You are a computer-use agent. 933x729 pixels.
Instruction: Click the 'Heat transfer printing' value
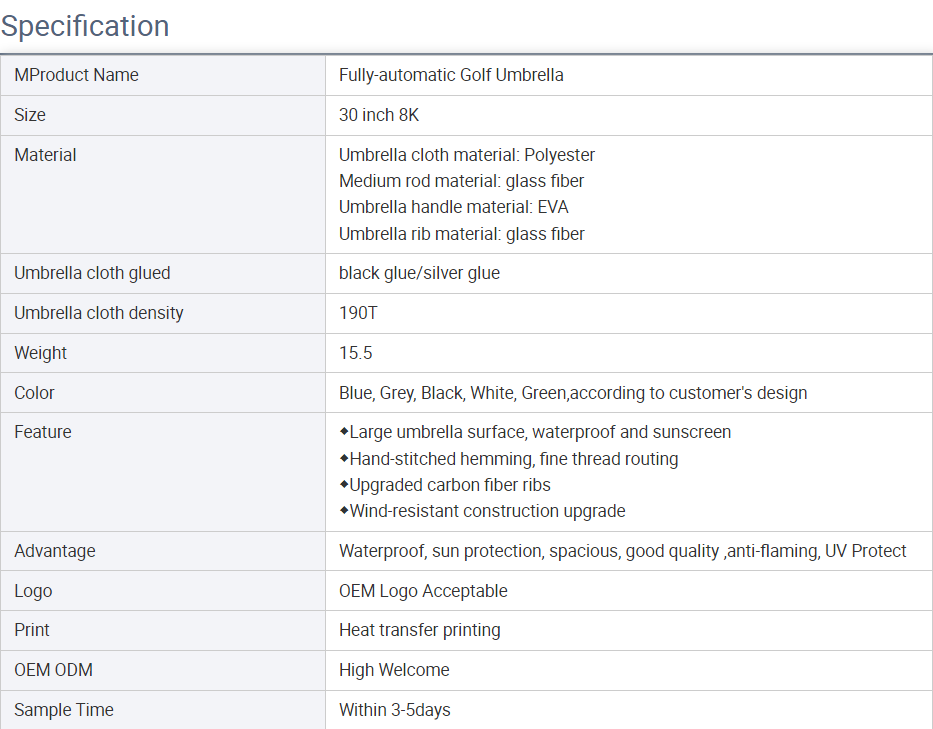tap(419, 630)
